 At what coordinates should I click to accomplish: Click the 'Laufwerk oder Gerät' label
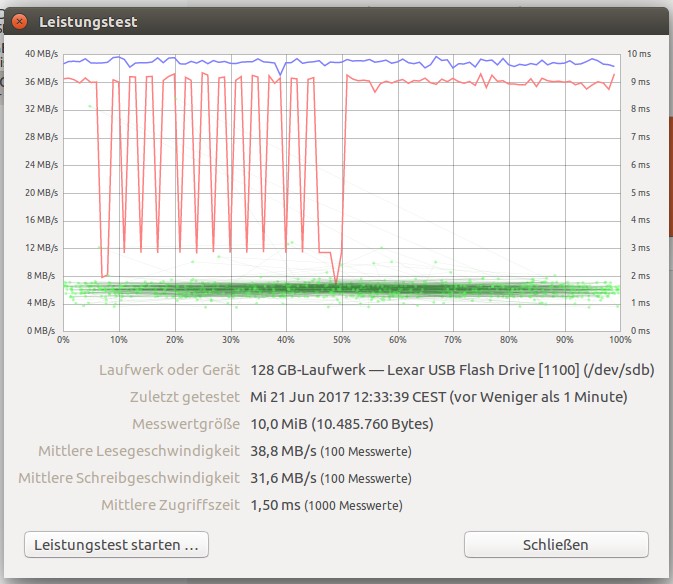(x=169, y=369)
